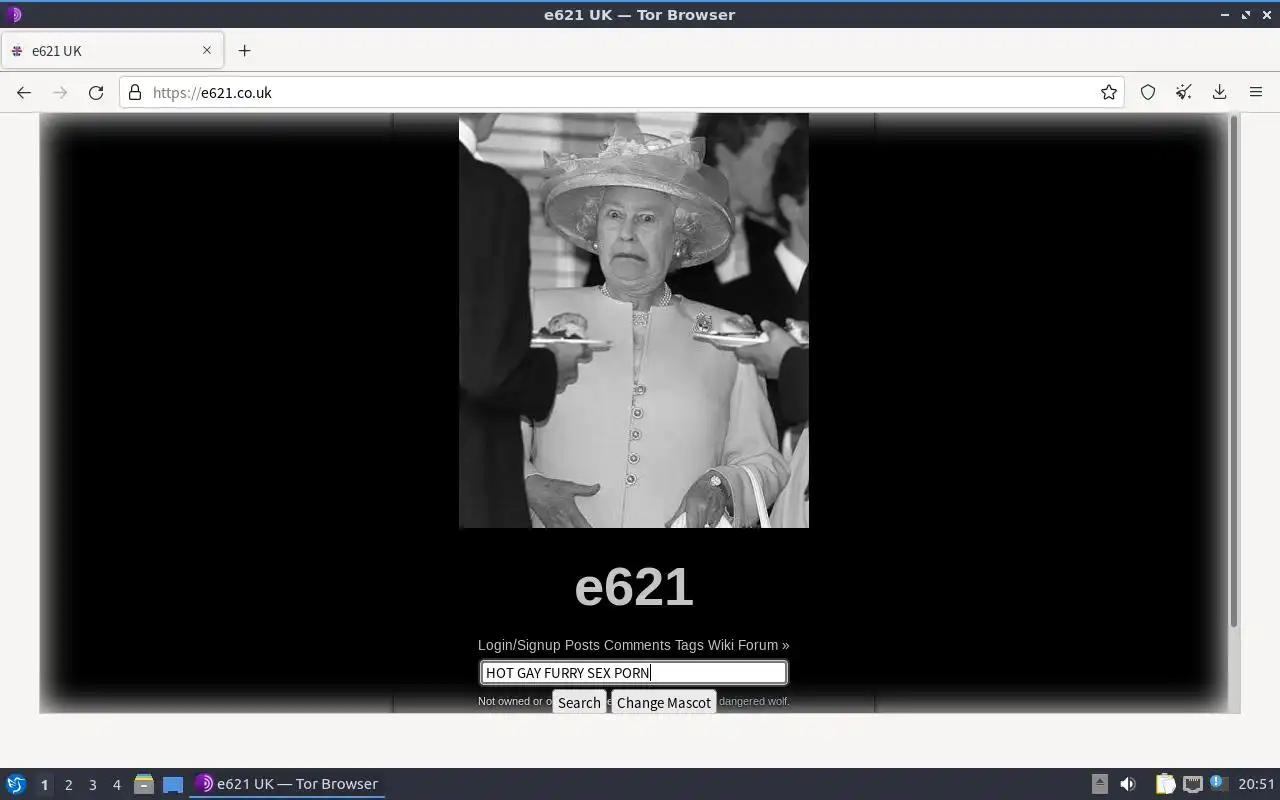Image resolution: width=1280 pixels, height=800 pixels.
Task: Switch to workspace 3
Action: click(x=92, y=785)
